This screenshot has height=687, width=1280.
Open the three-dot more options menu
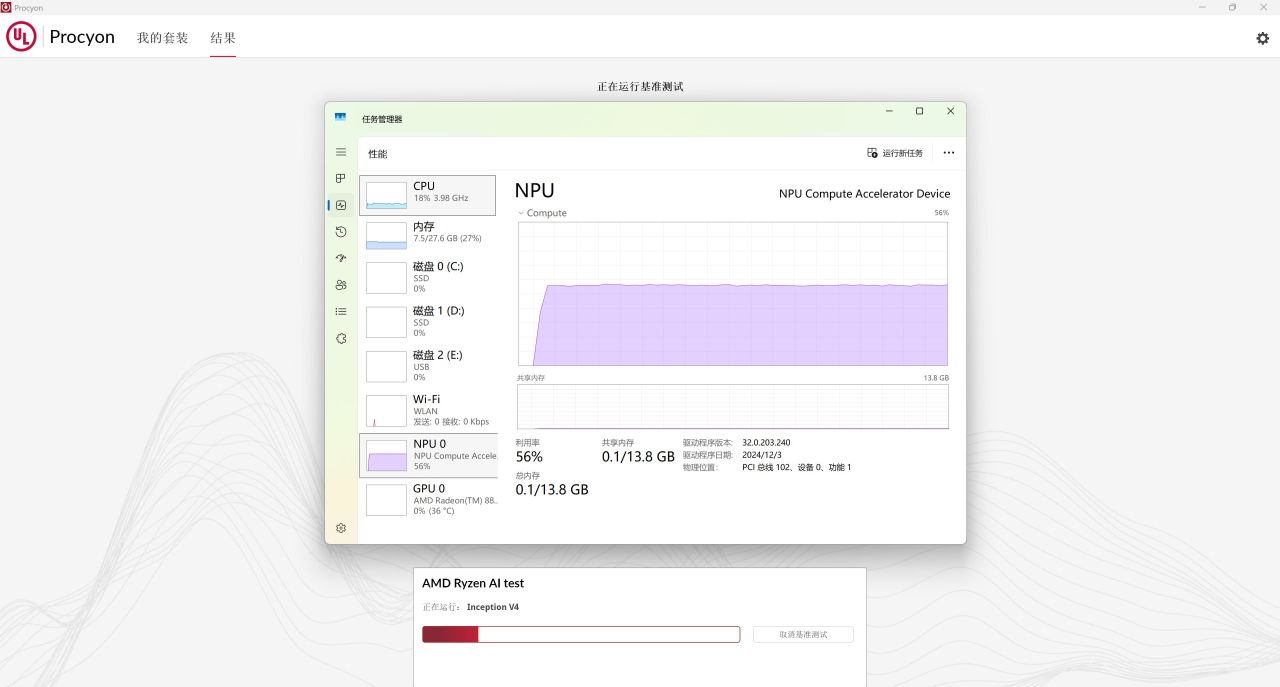[x=949, y=153]
